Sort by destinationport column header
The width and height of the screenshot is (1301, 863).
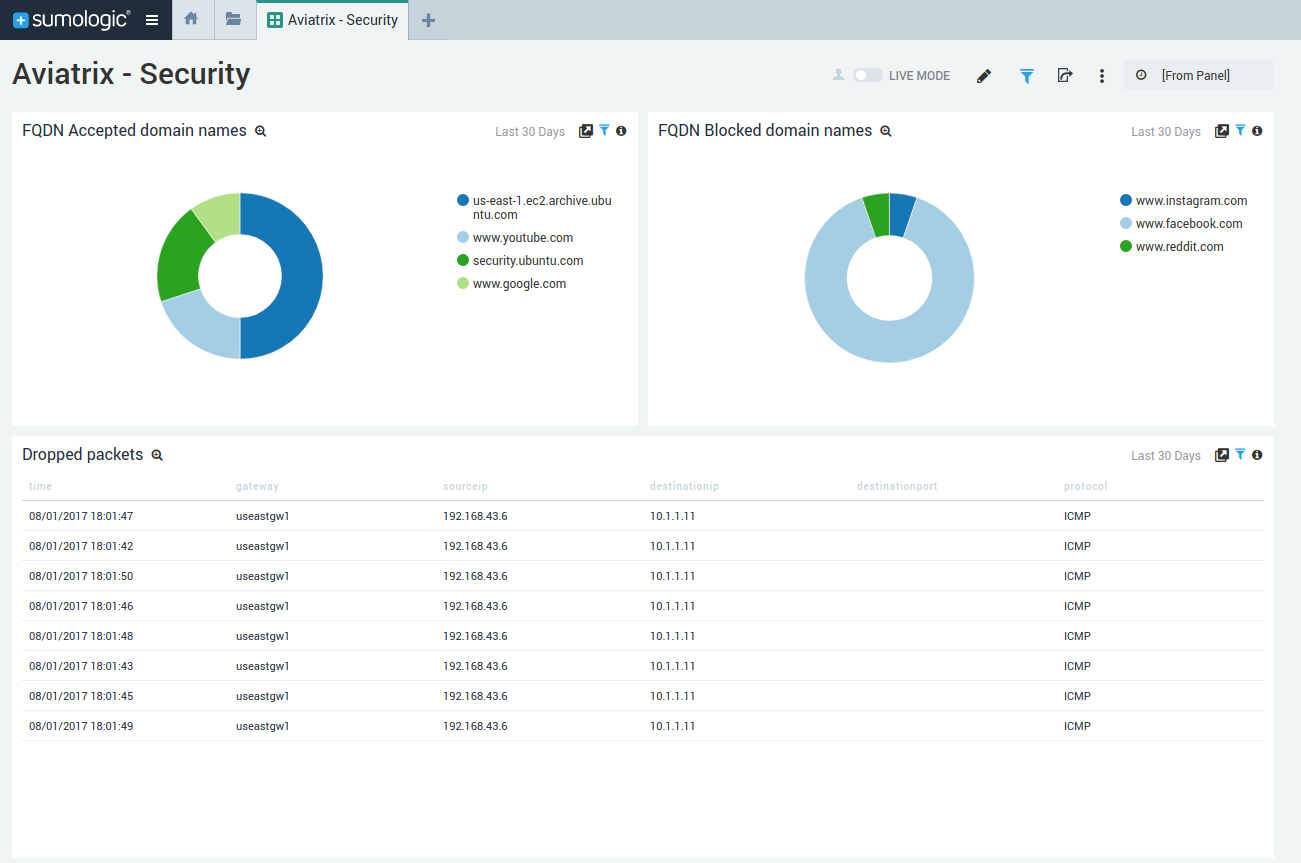[897, 486]
